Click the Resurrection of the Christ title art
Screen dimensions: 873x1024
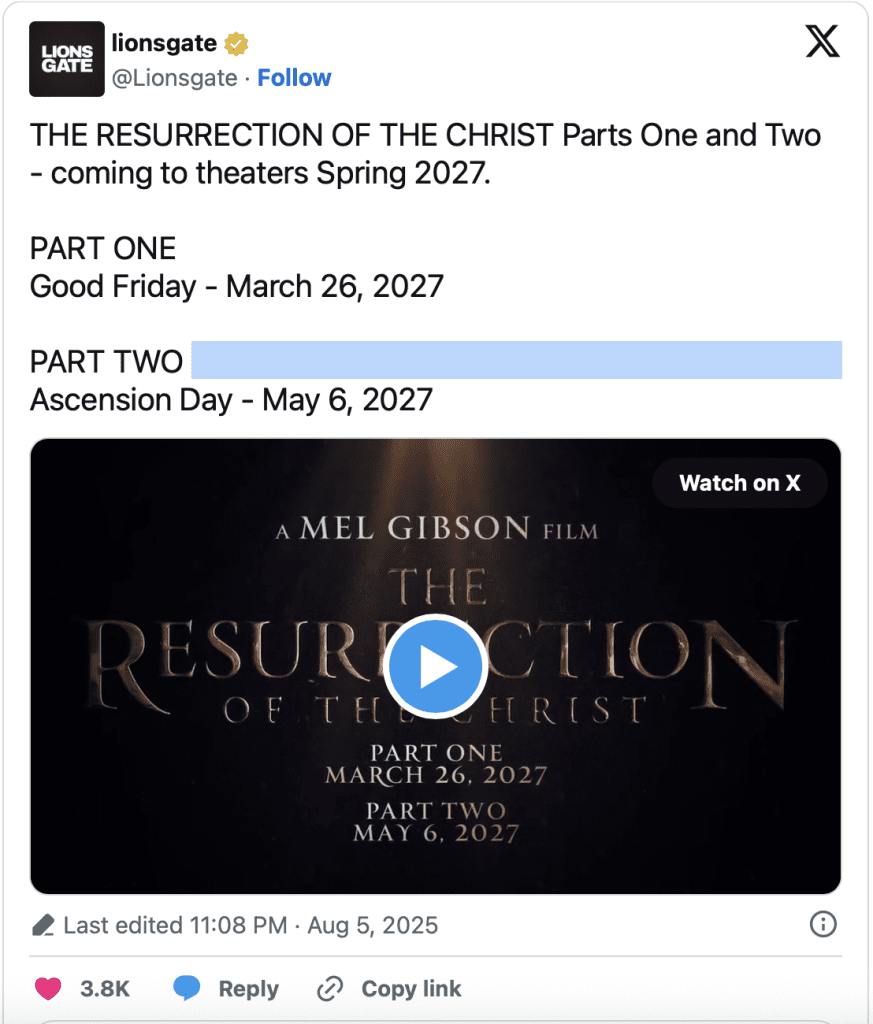click(600, 640)
